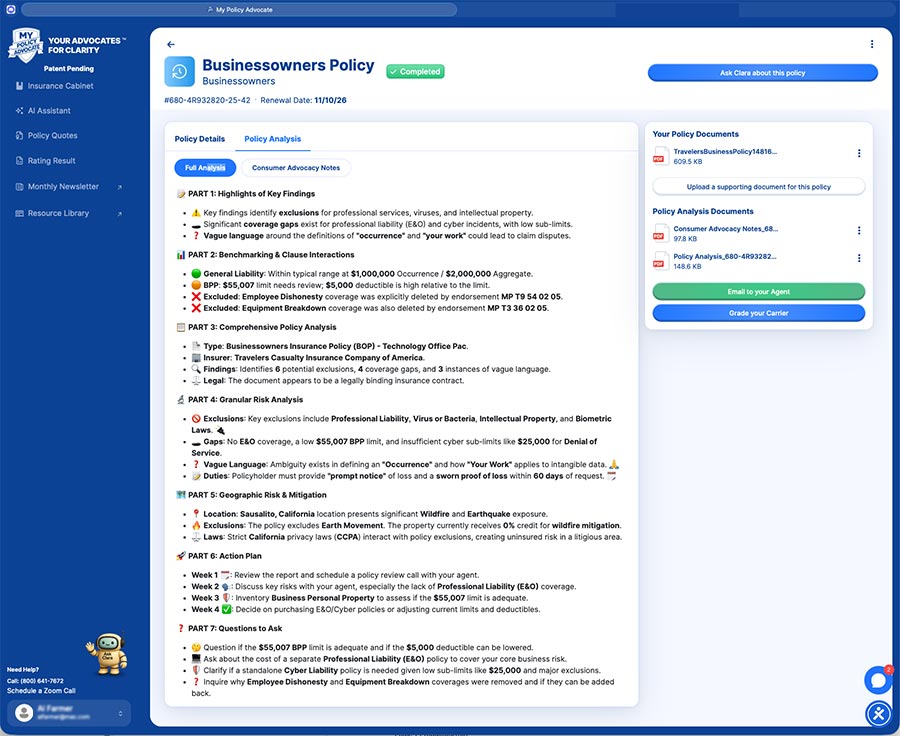The image size is (900, 736).
Task: Open the chat bubble in bottom-right corner
Action: (x=877, y=680)
